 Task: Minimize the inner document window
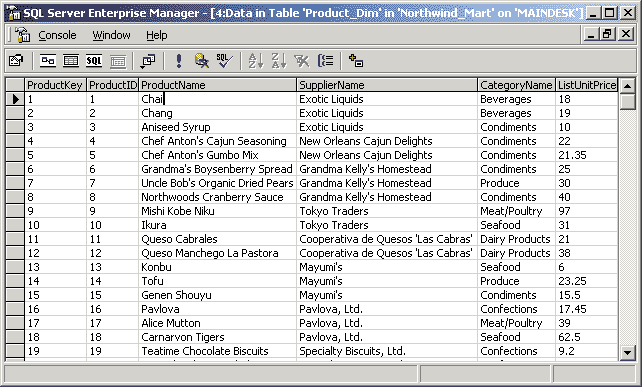pos(591,34)
